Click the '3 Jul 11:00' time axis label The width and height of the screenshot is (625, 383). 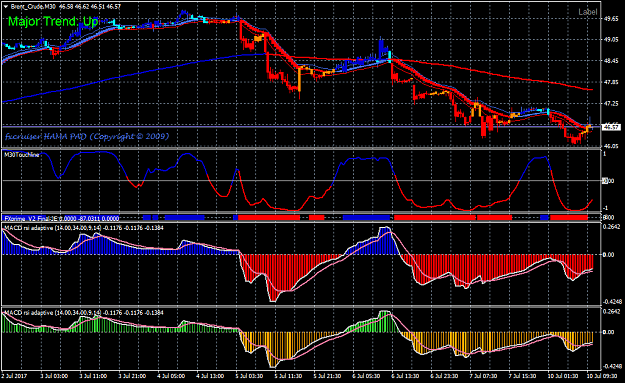(93, 376)
